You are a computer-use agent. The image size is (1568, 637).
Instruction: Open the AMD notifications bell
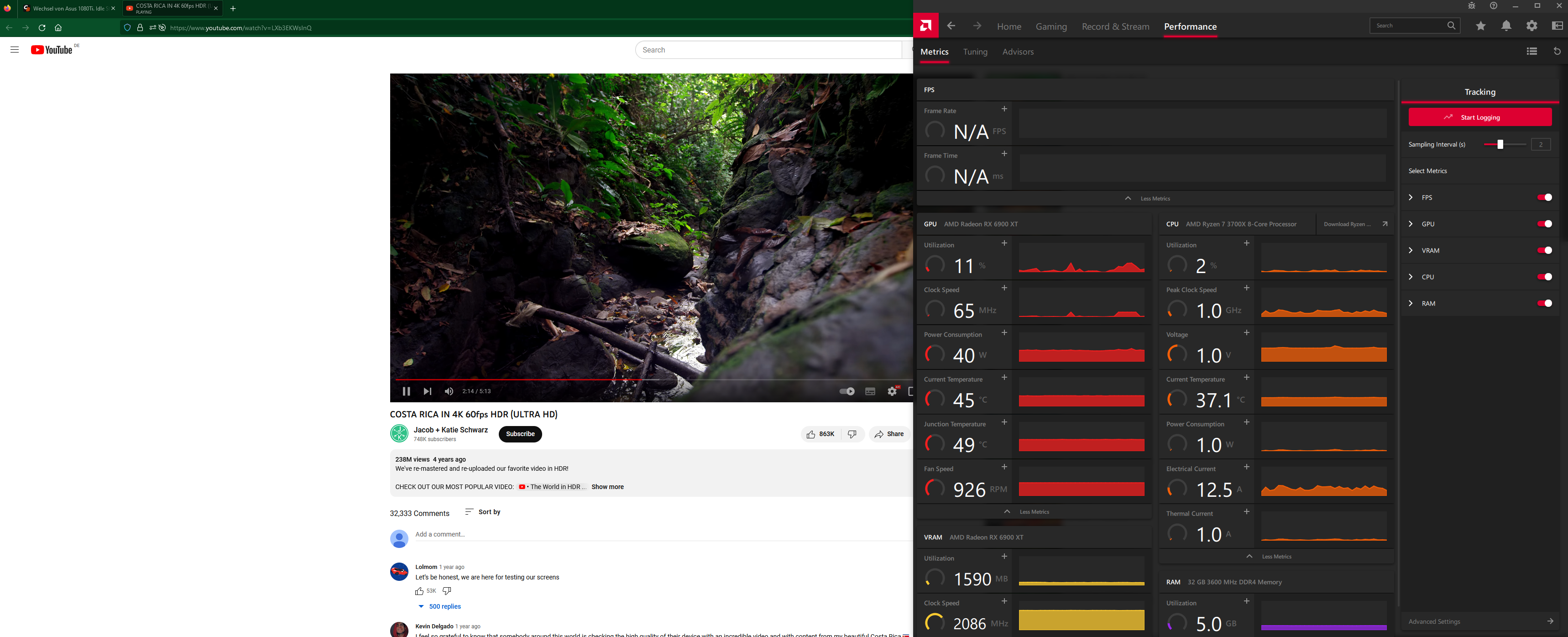(1506, 26)
